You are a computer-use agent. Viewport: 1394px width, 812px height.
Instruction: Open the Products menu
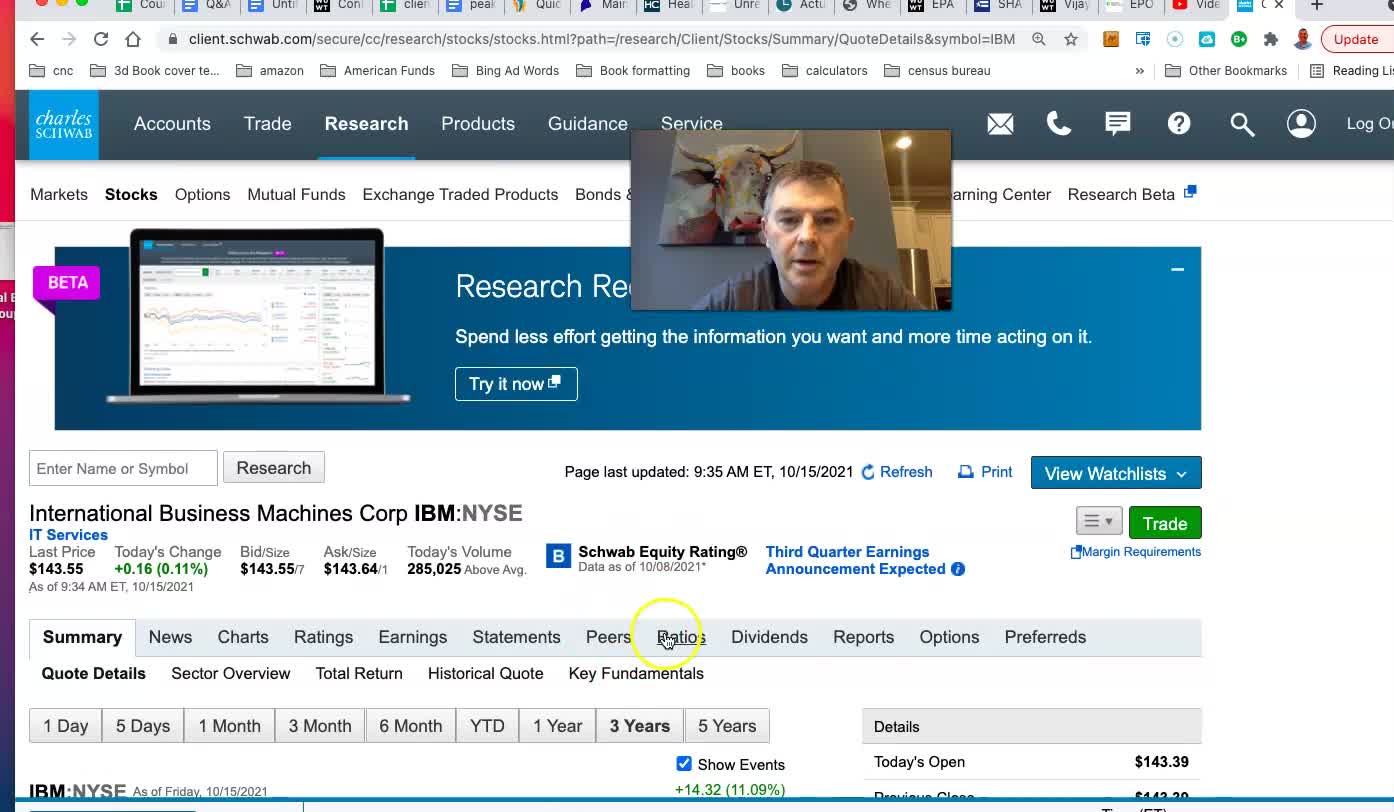click(x=478, y=124)
